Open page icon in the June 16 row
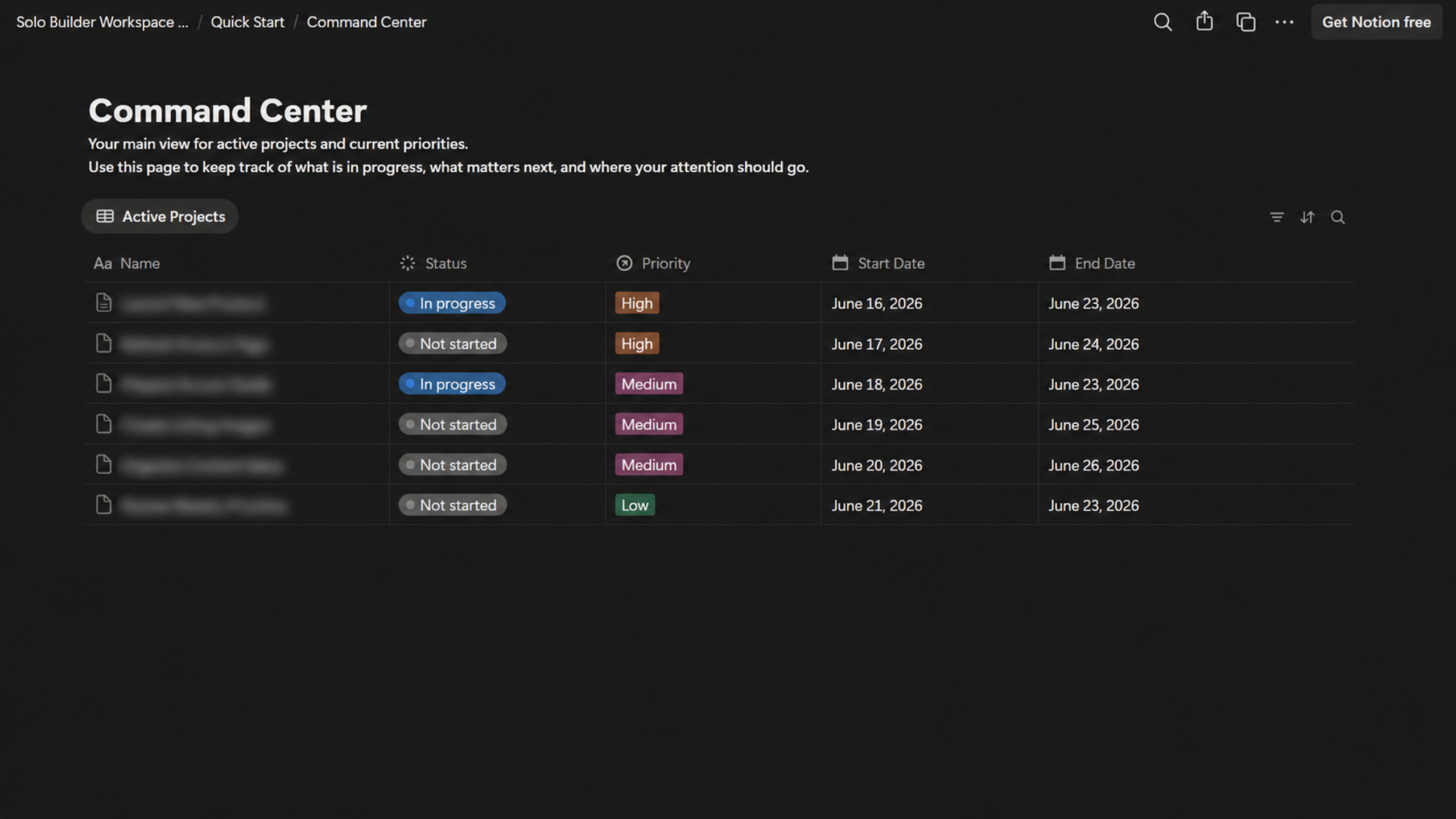Viewport: 1456px width, 819px height. 104,303
